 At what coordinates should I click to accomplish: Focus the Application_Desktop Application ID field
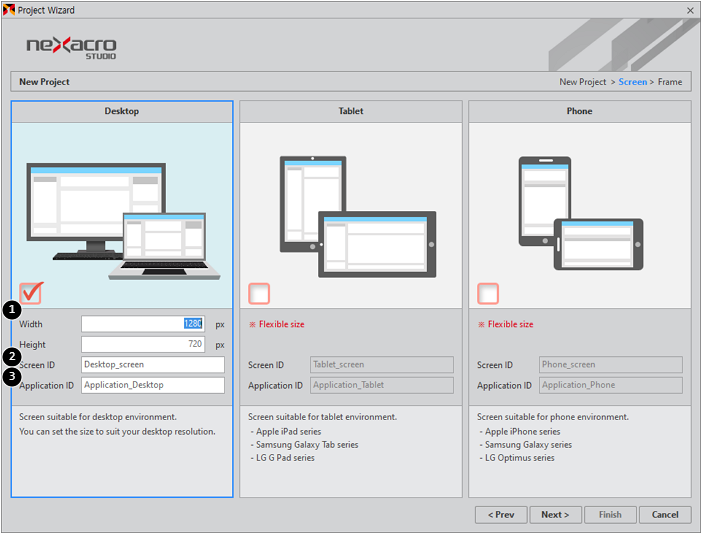point(153,385)
